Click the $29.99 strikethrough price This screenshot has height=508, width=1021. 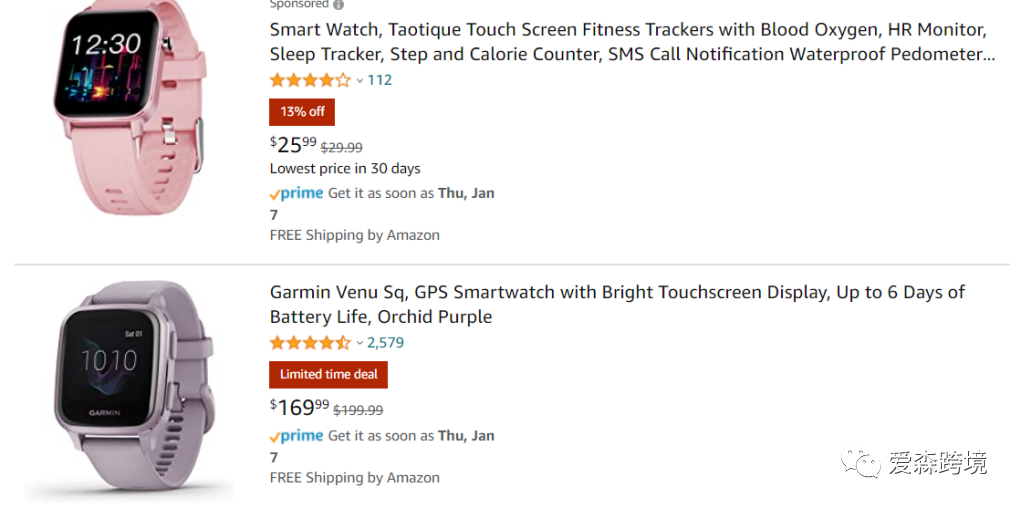[341, 147]
